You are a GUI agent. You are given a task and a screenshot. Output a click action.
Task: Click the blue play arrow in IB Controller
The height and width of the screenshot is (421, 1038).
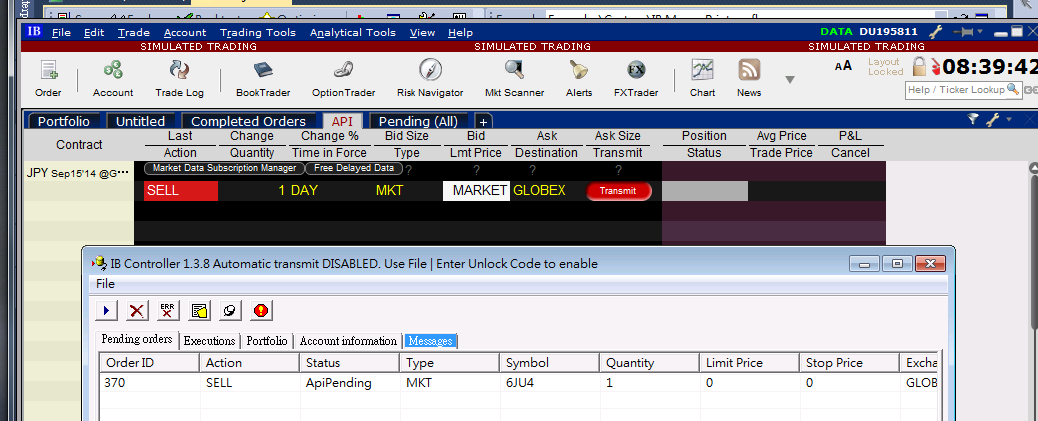[x=106, y=310]
